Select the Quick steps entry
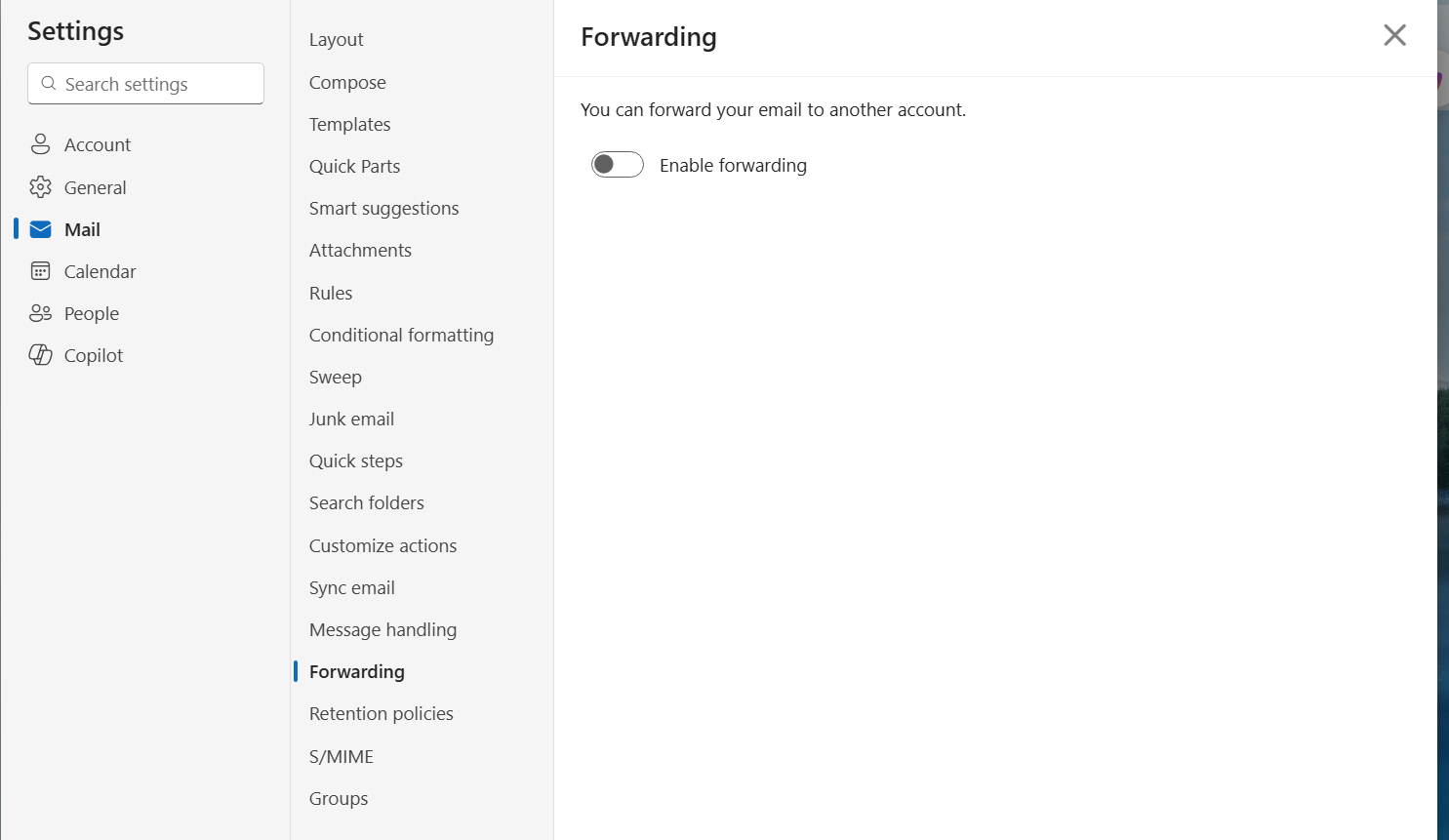 coord(356,460)
